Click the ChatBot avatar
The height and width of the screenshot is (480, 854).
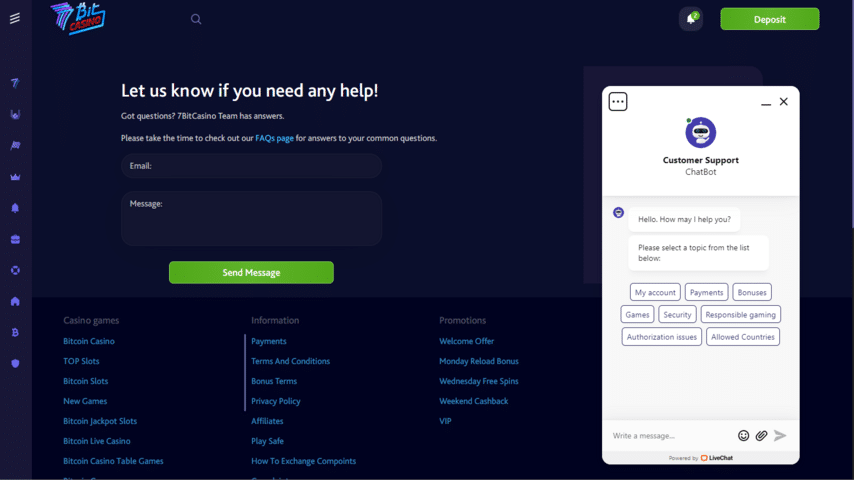(700, 132)
